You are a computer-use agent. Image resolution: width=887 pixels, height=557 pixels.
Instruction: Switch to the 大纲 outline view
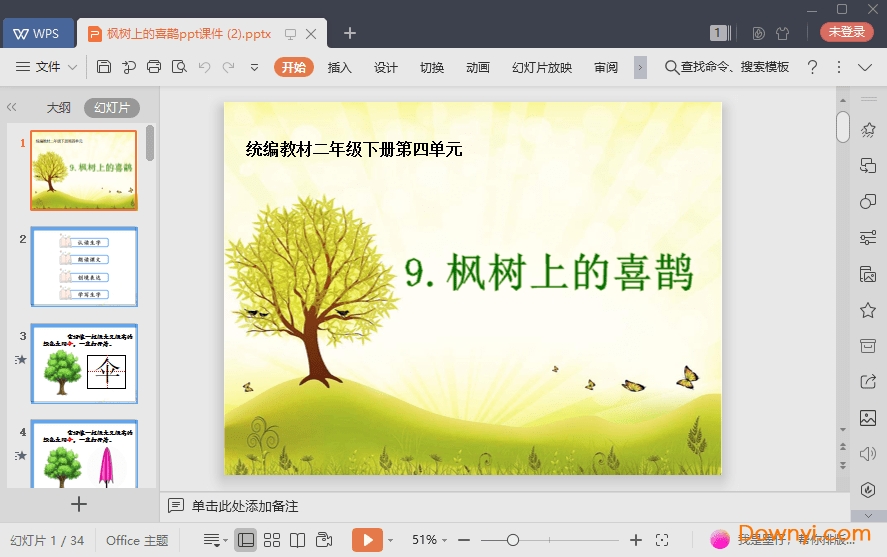tap(58, 107)
